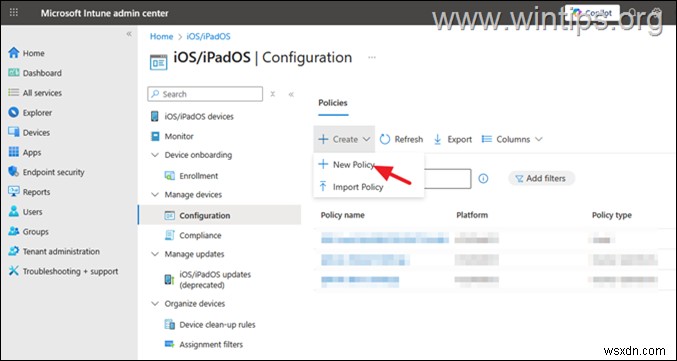Open Apps from the left navigation
677x361 pixels.
[x=32, y=152]
